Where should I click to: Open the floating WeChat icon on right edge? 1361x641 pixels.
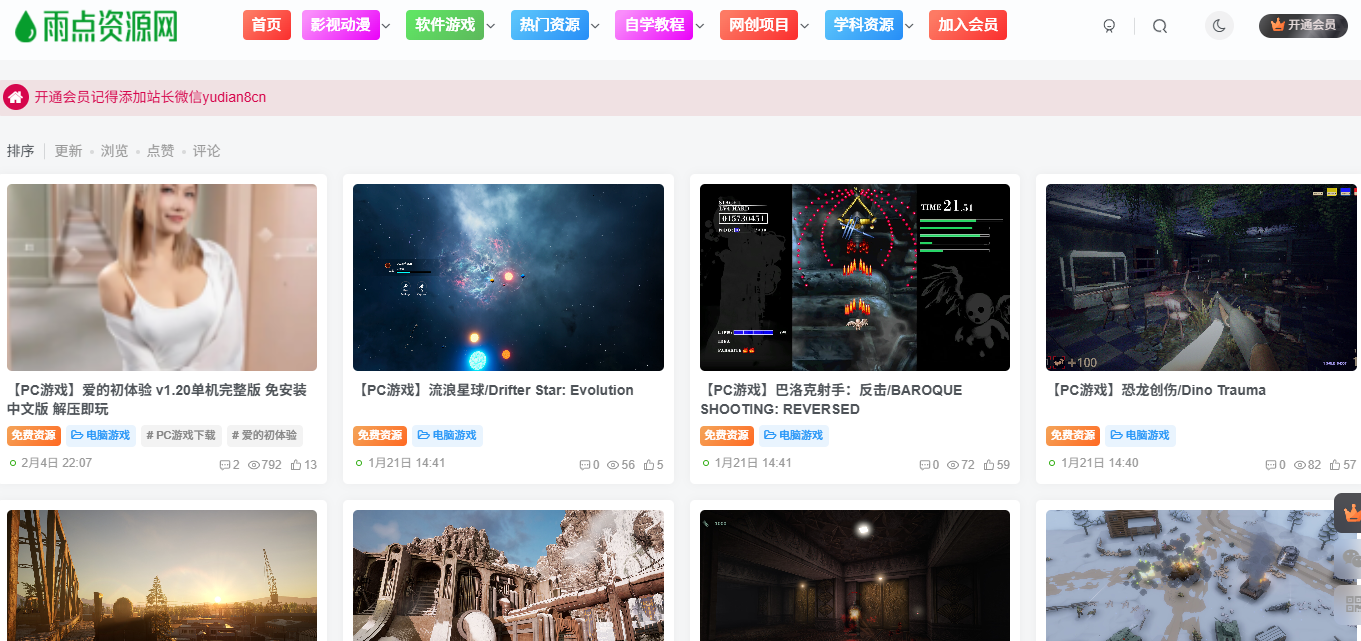click(x=1351, y=559)
